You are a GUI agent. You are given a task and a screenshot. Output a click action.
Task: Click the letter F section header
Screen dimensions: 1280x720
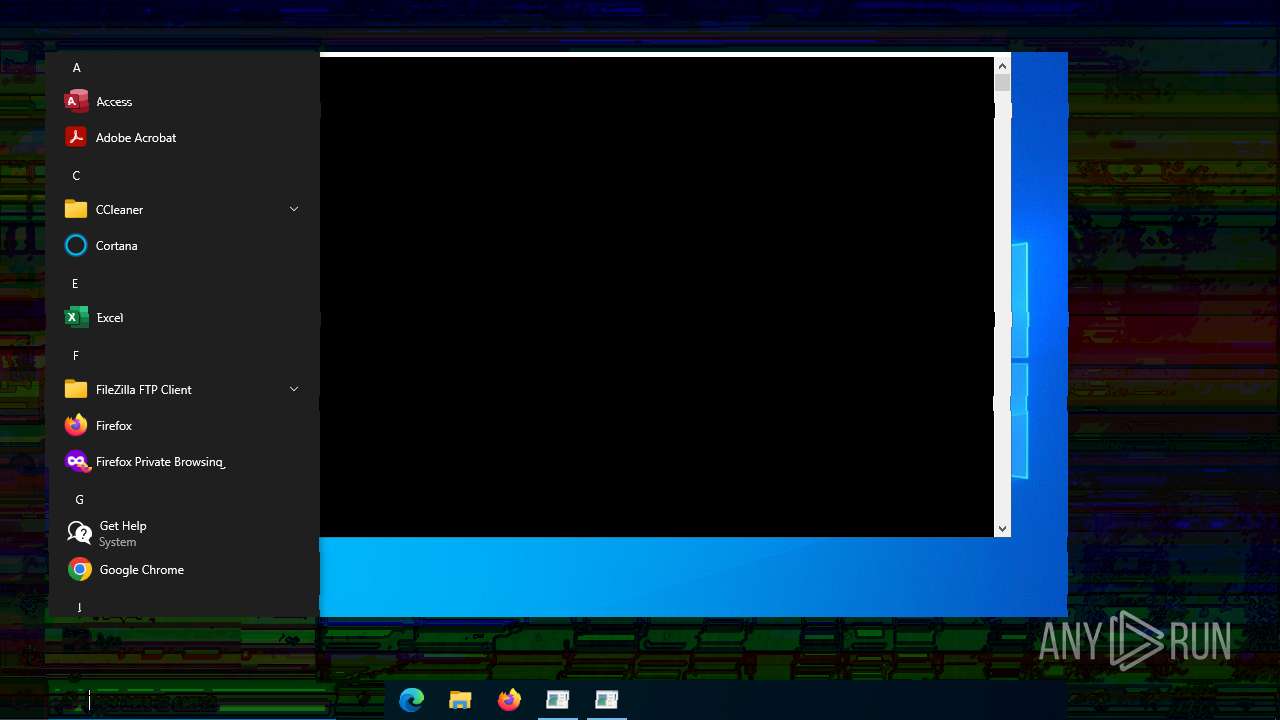click(x=76, y=356)
